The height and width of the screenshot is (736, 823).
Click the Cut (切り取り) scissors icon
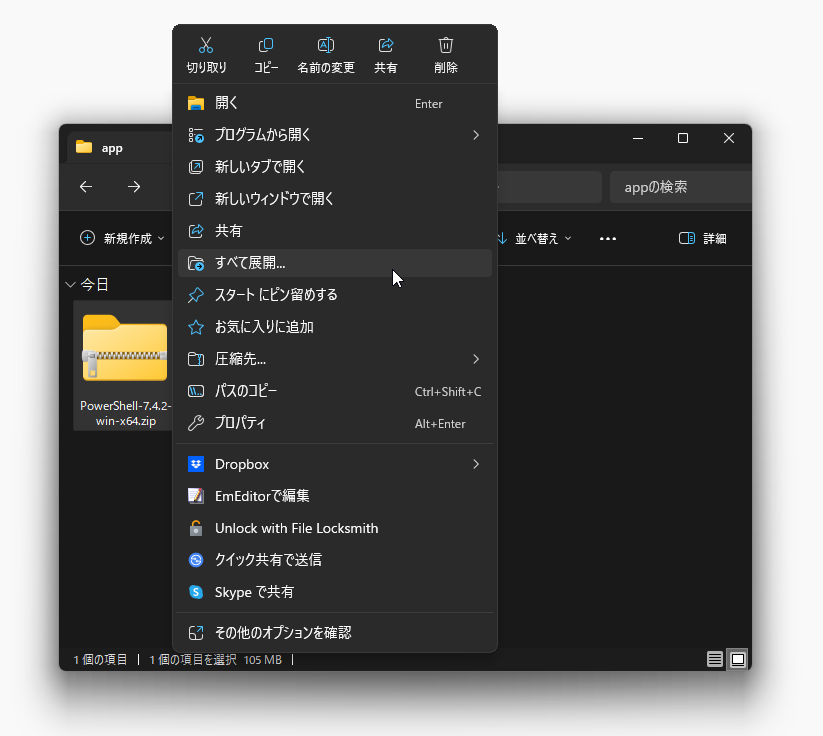tap(206, 45)
